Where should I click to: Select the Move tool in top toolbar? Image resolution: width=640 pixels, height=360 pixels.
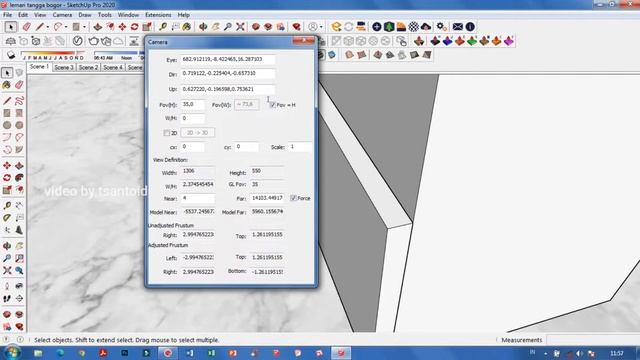click(122, 27)
